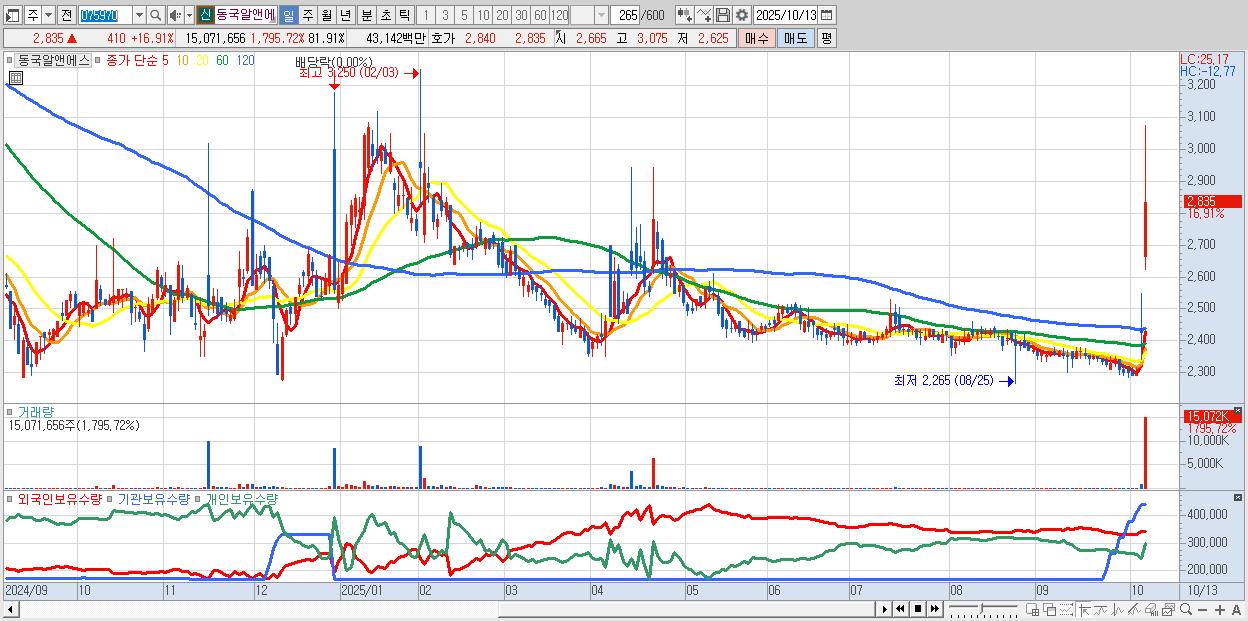
Task: Click the magnifier zoom icon at bottom
Action: 1186,610
